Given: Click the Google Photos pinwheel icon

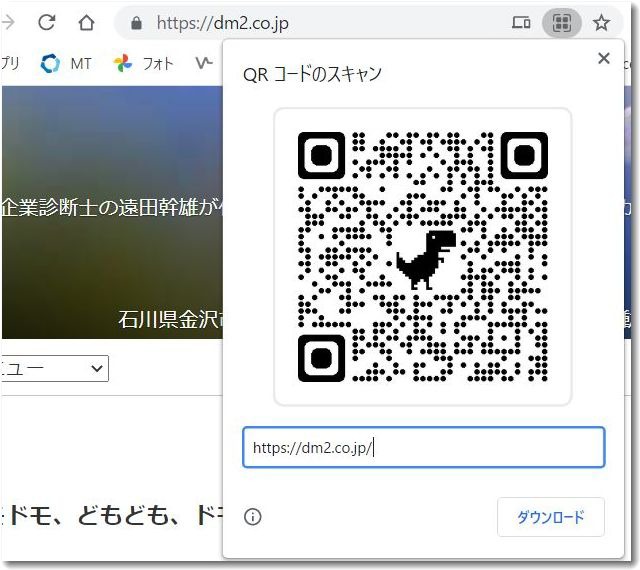Looking at the screenshot, I should click(x=123, y=63).
